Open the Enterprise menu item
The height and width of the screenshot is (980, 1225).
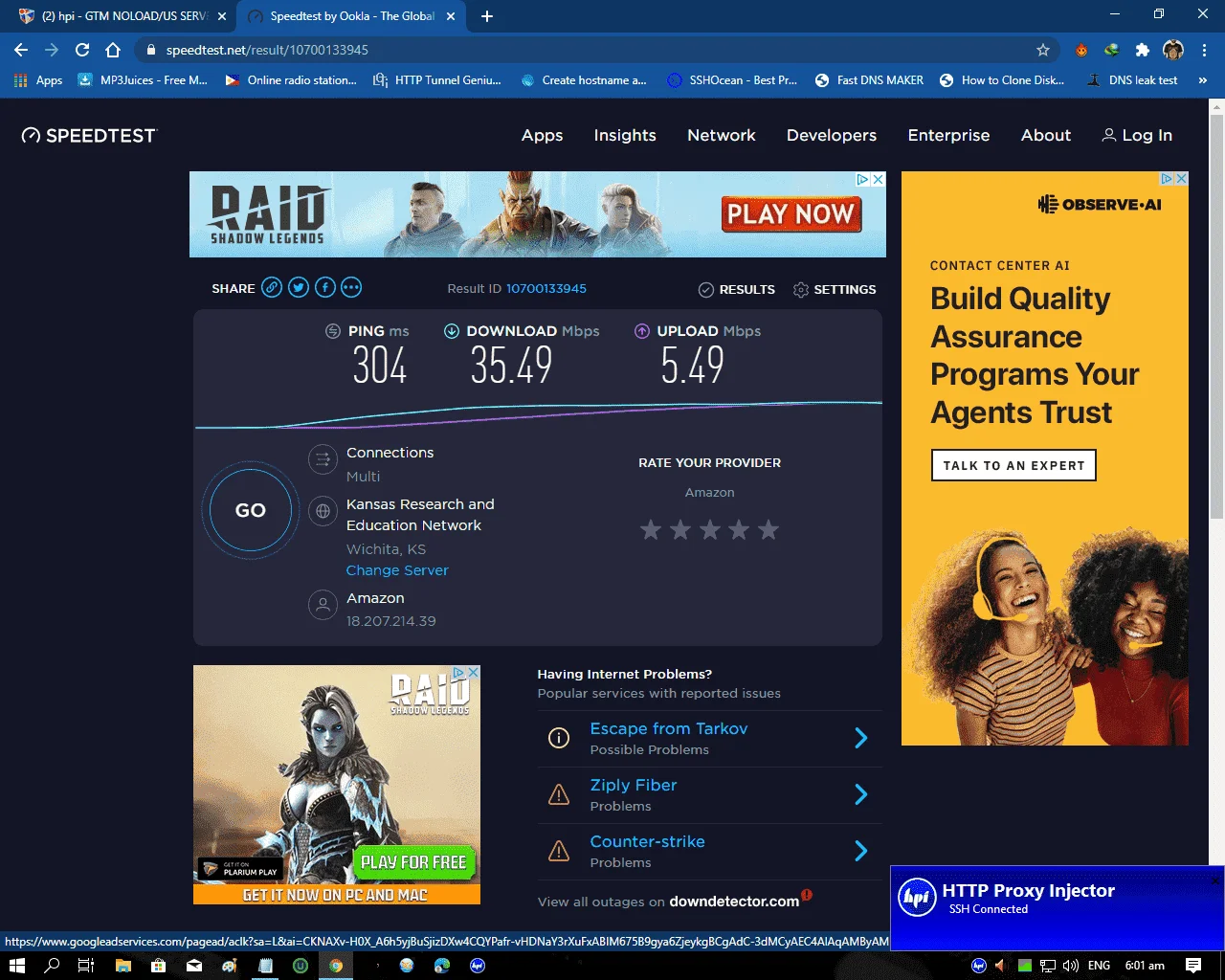[949, 136]
